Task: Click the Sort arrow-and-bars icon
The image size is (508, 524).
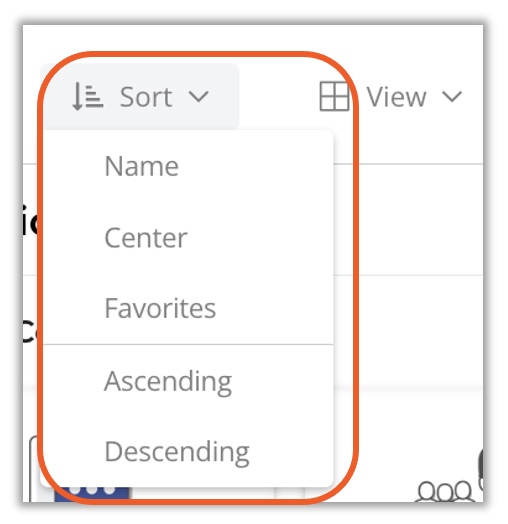Action: [x=88, y=97]
